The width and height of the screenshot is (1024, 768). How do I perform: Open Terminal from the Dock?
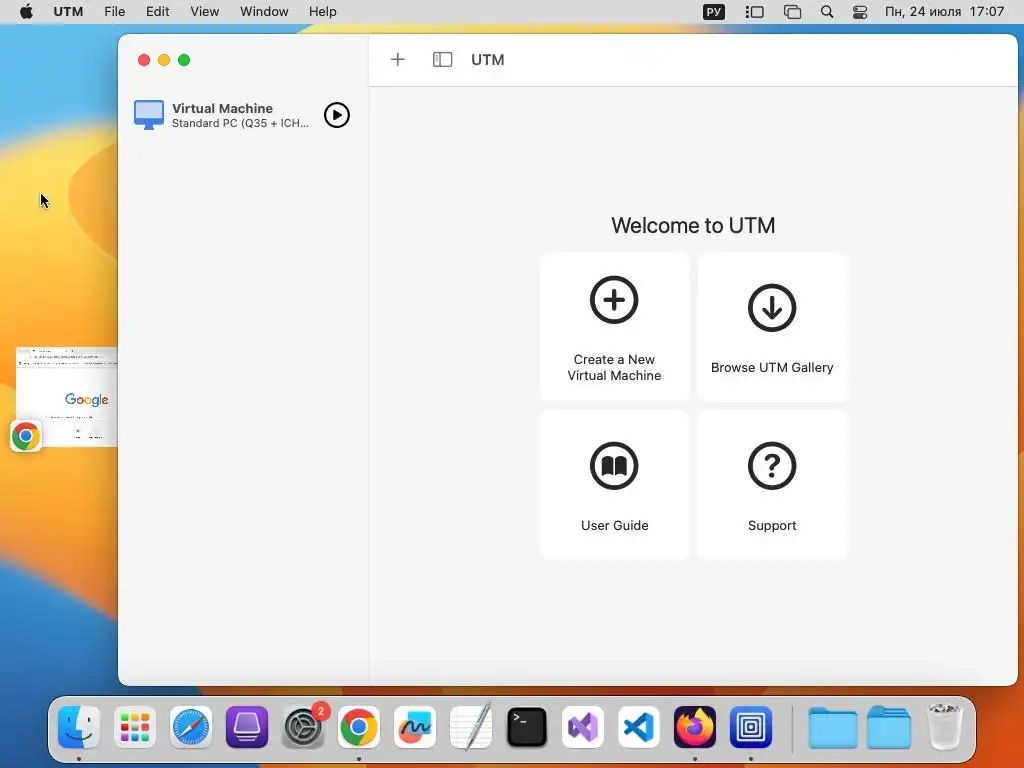[526, 727]
